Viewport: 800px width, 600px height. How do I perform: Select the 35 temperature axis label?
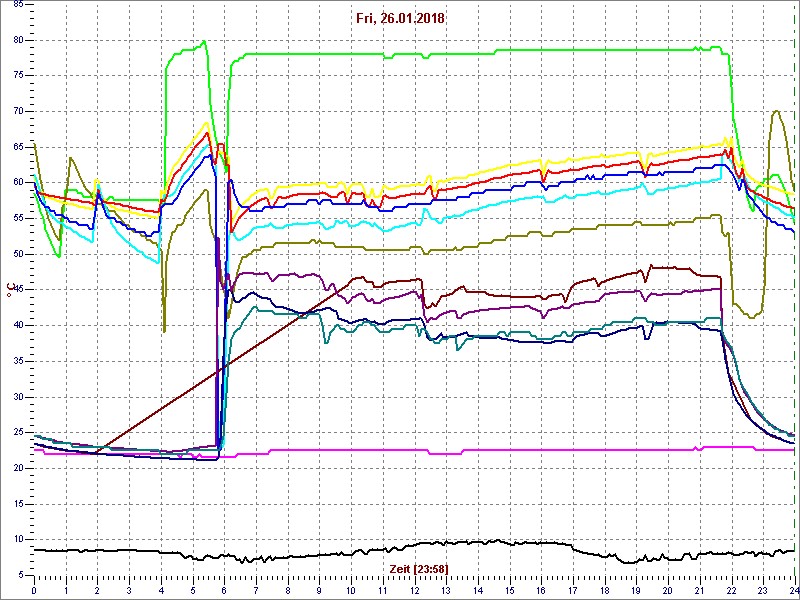click(x=18, y=361)
